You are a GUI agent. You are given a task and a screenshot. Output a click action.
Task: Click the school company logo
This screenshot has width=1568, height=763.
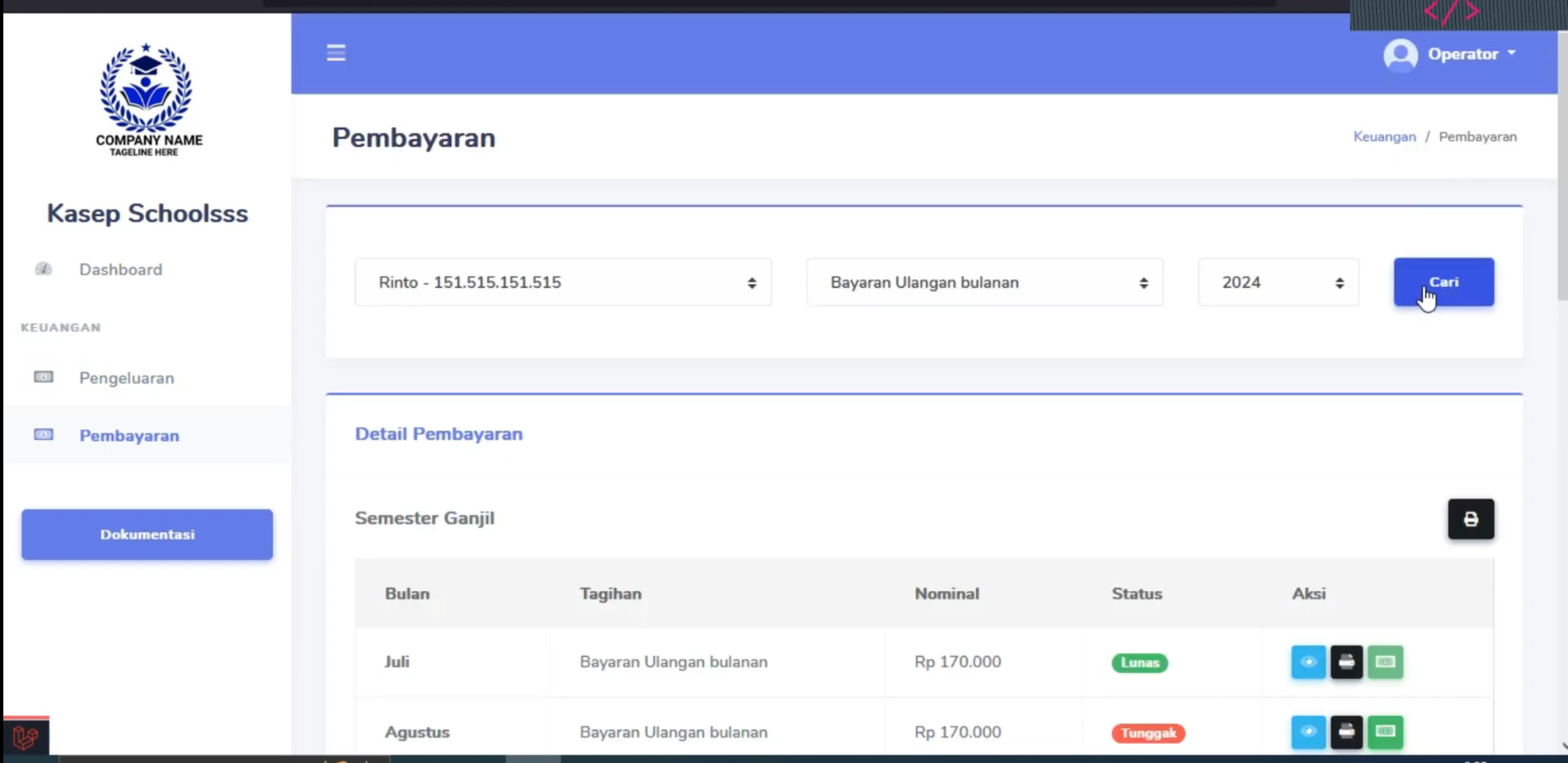[147, 100]
